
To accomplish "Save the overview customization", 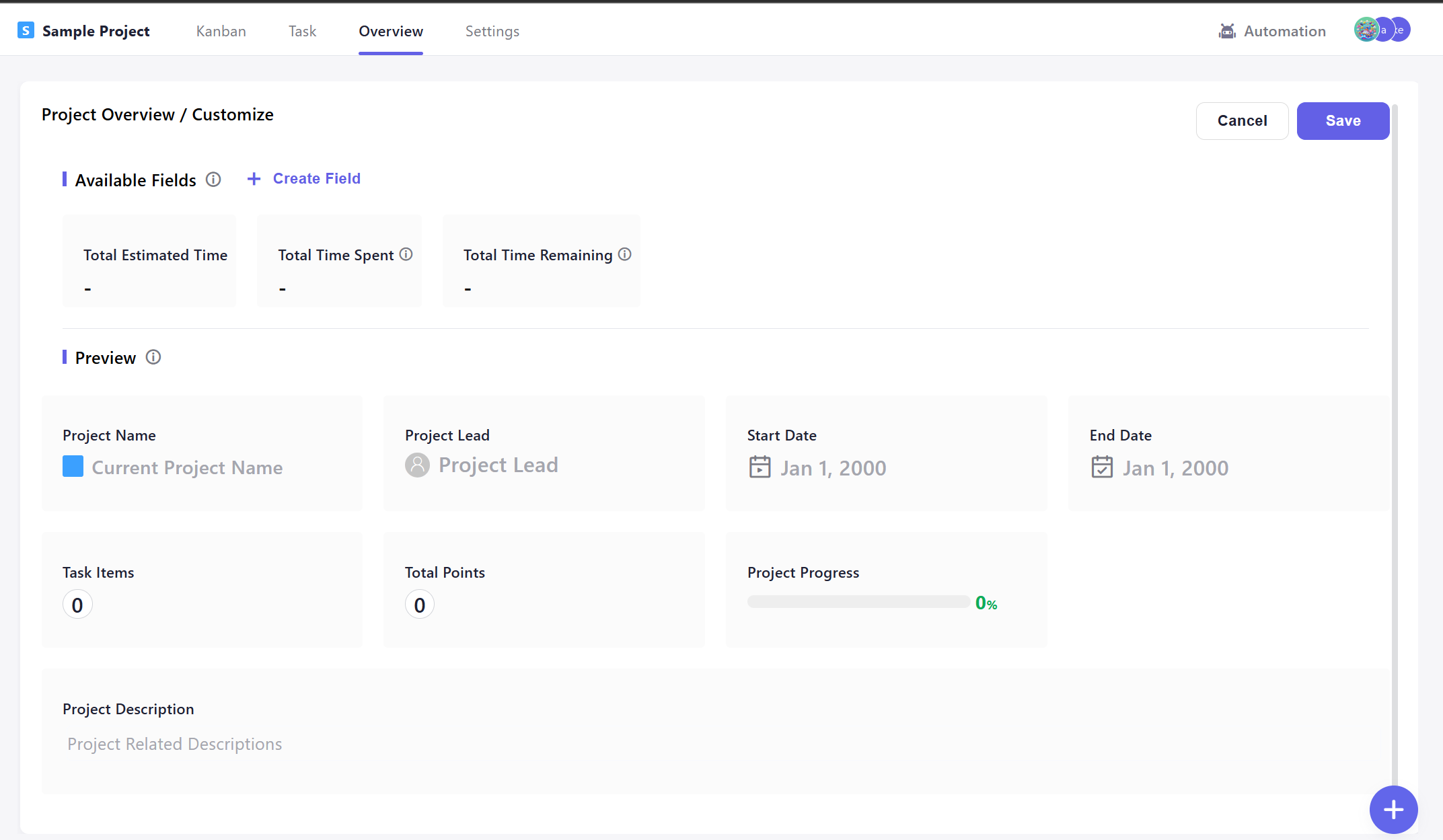I will (x=1342, y=121).
